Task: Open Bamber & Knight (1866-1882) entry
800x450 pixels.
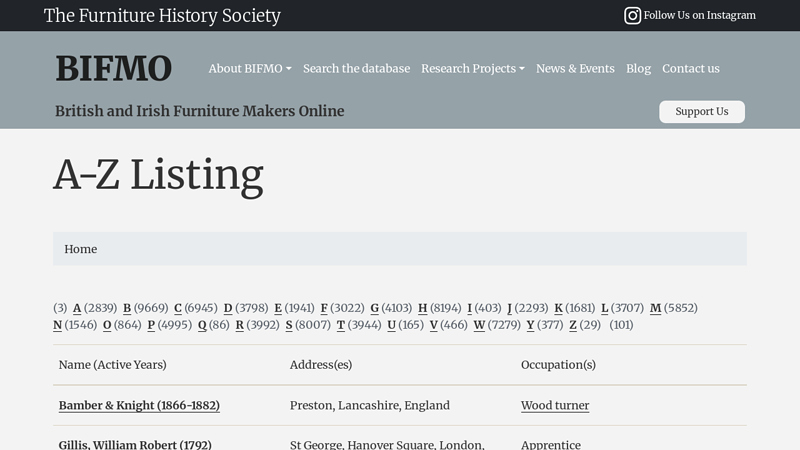Action: (139, 405)
